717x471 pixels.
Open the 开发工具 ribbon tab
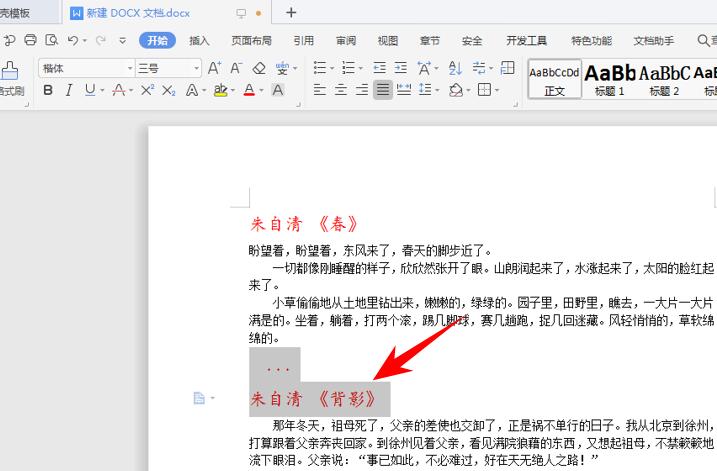(526, 41)
